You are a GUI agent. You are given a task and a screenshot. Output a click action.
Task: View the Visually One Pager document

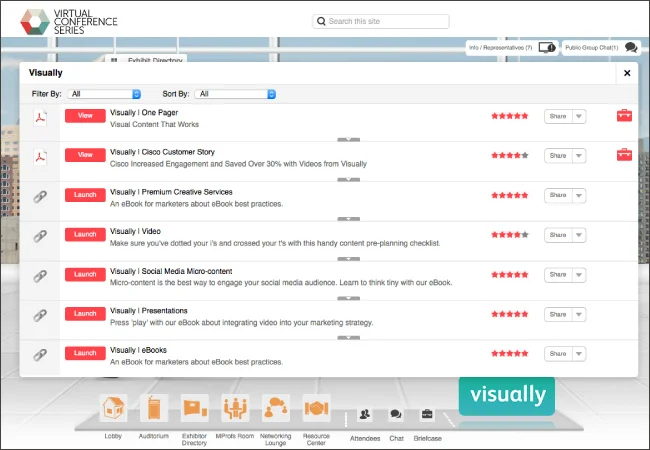[85, 116]
